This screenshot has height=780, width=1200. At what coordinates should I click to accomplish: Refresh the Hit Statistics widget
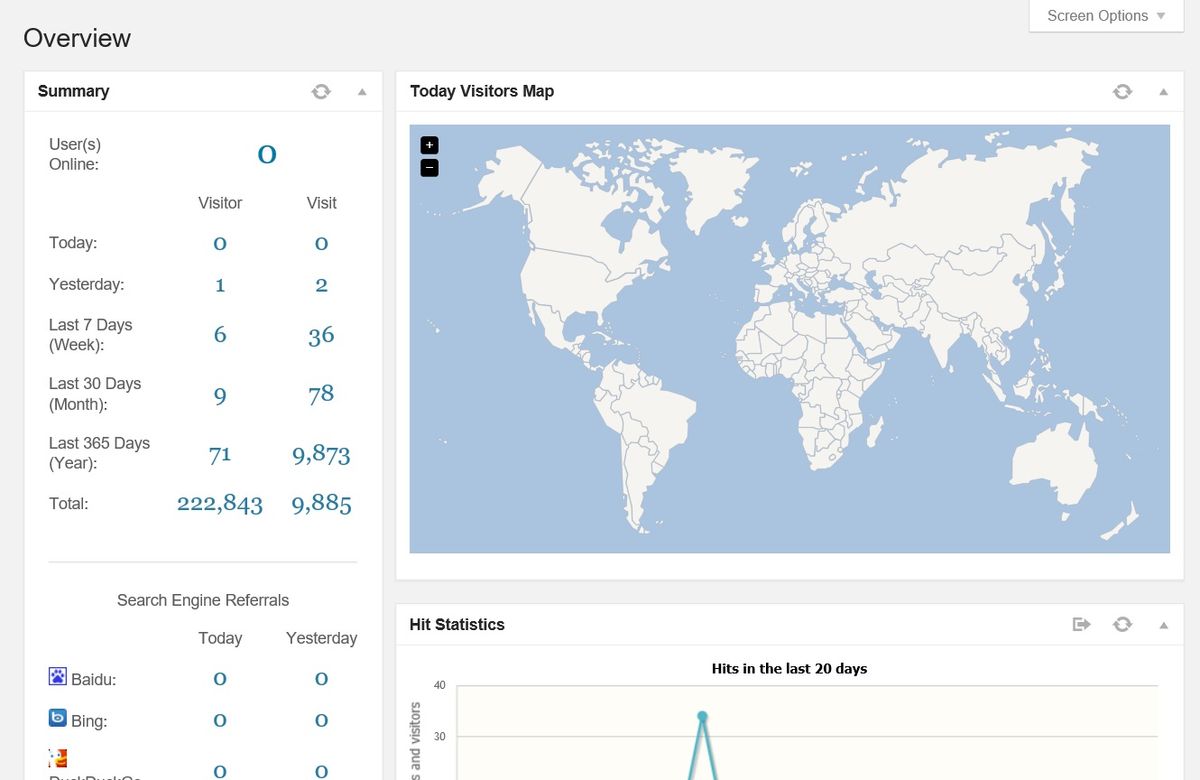tap(1122, 624)
